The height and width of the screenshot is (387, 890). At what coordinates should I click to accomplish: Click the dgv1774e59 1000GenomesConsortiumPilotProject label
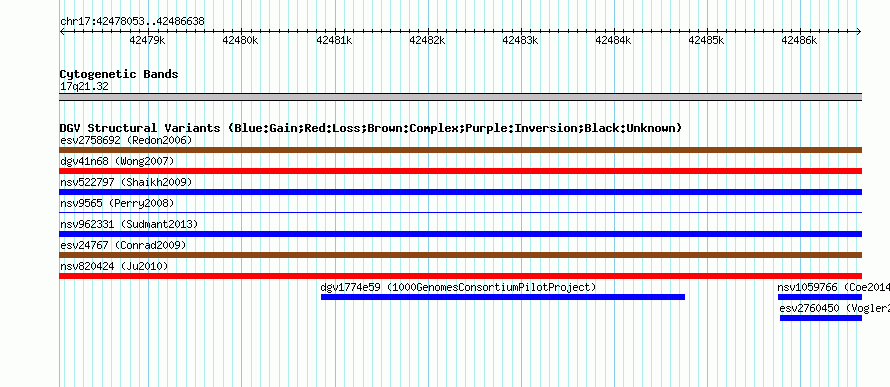[x=459, y=287]
